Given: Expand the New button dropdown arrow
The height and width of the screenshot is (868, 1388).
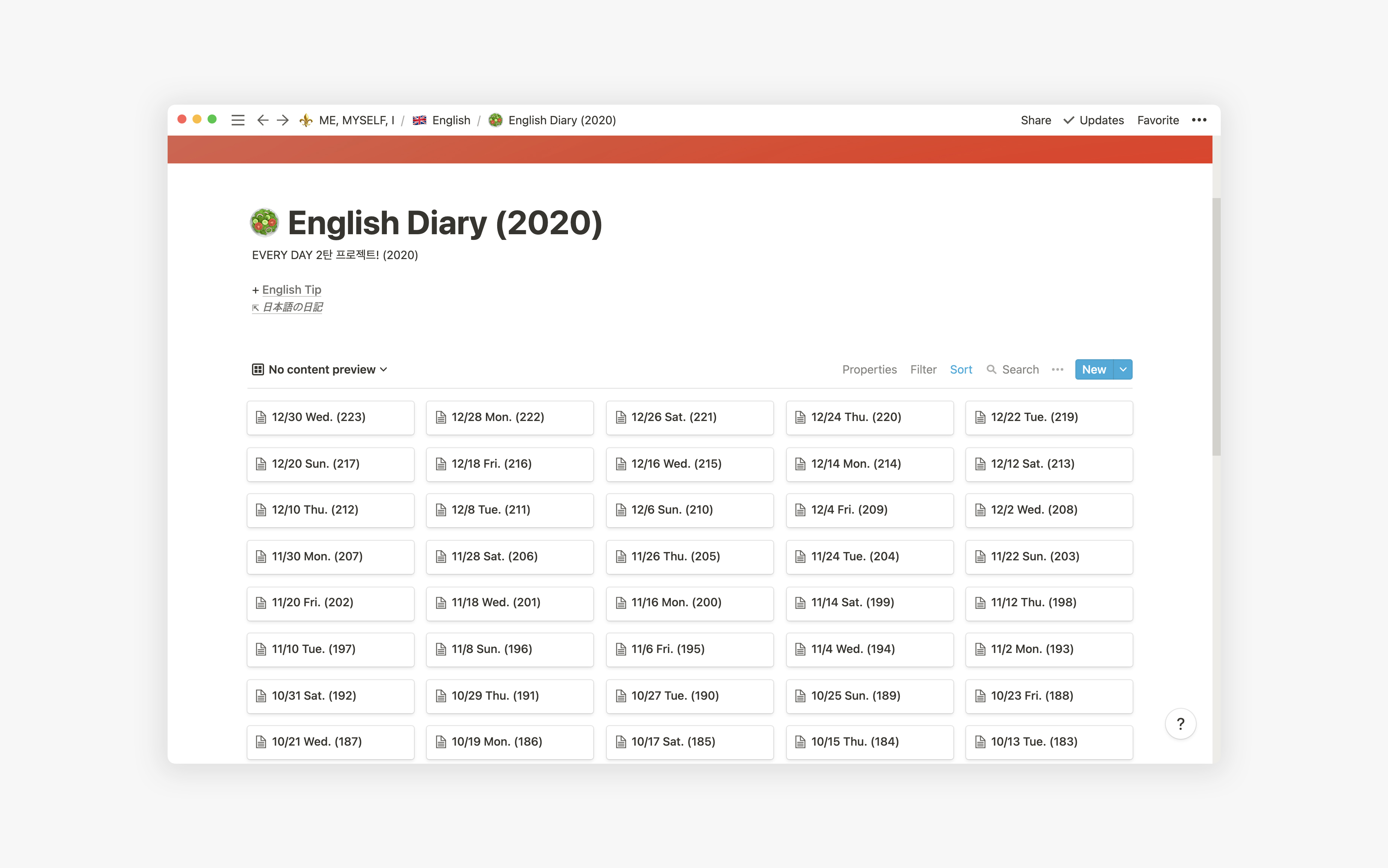Looking at the screenshot, I should [1123, 369].
